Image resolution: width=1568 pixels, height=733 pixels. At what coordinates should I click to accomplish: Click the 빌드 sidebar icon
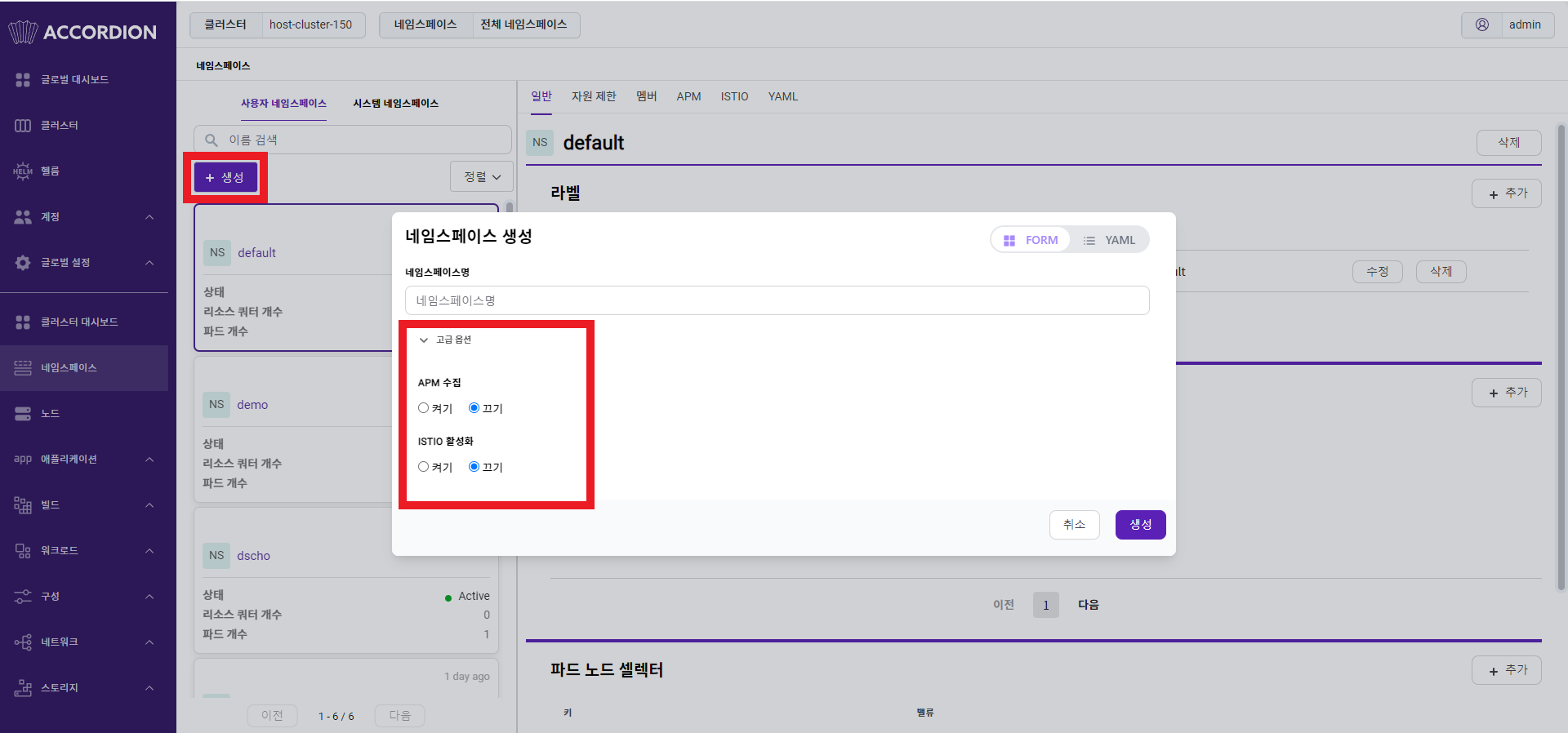23,504
